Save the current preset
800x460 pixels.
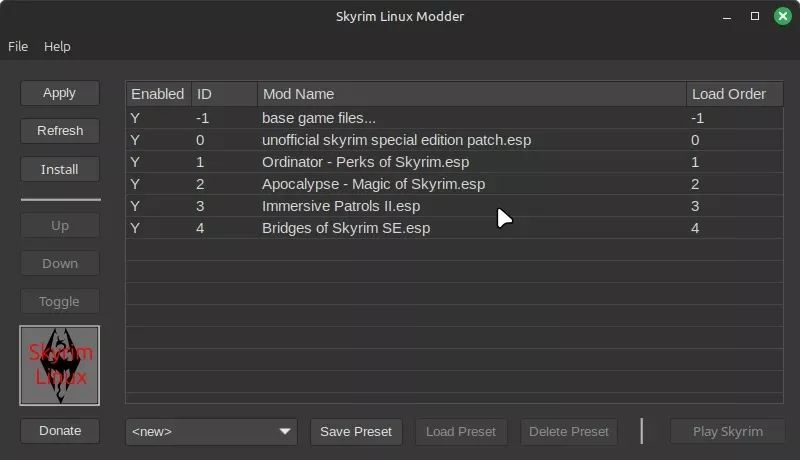click(x=356, y=431)
